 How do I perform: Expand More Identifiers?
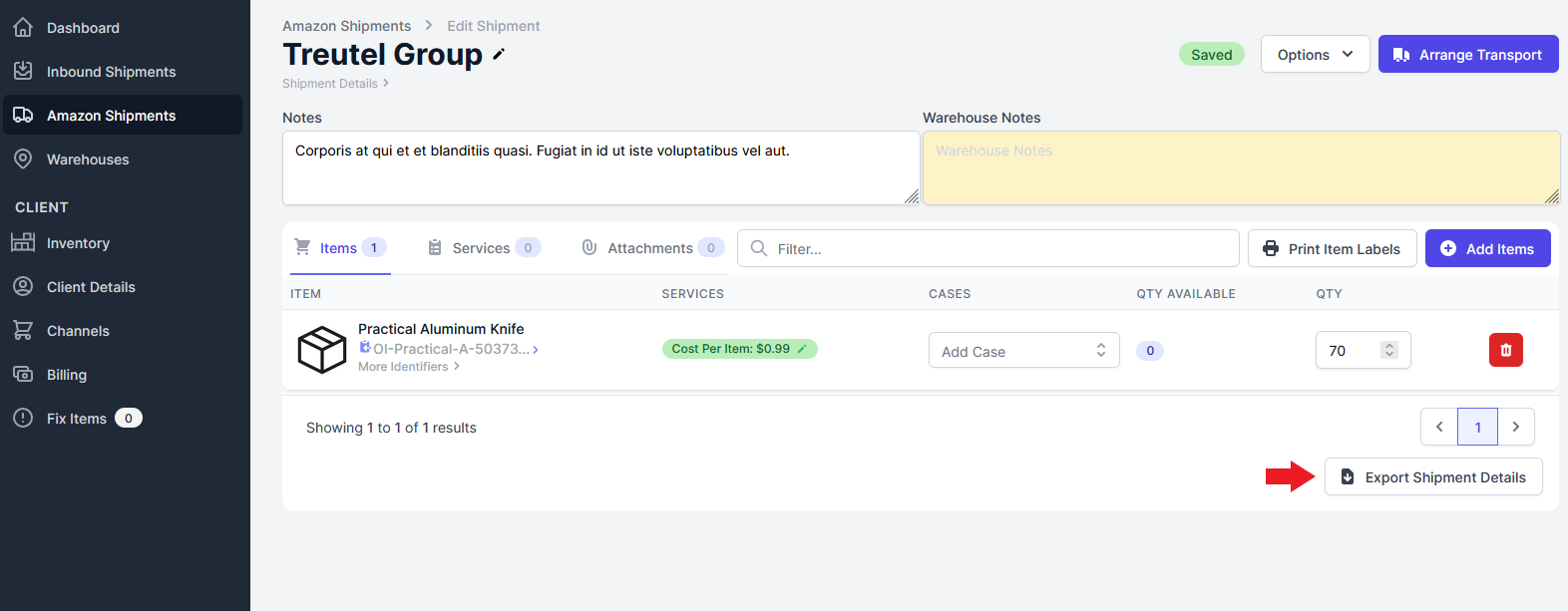click(409, 367)
